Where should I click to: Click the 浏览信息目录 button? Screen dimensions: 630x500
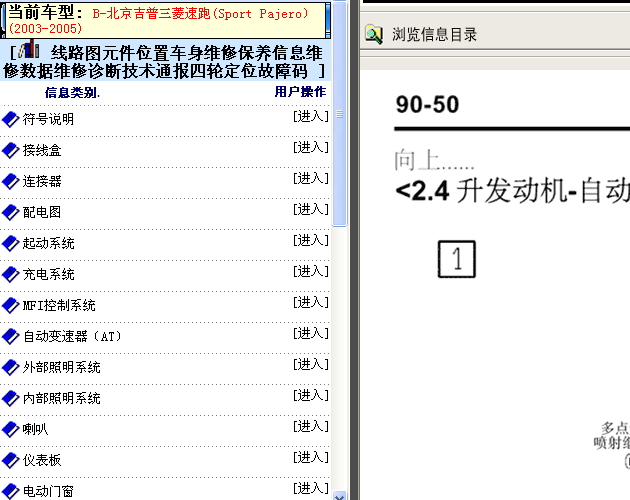(x=421, y=35)
